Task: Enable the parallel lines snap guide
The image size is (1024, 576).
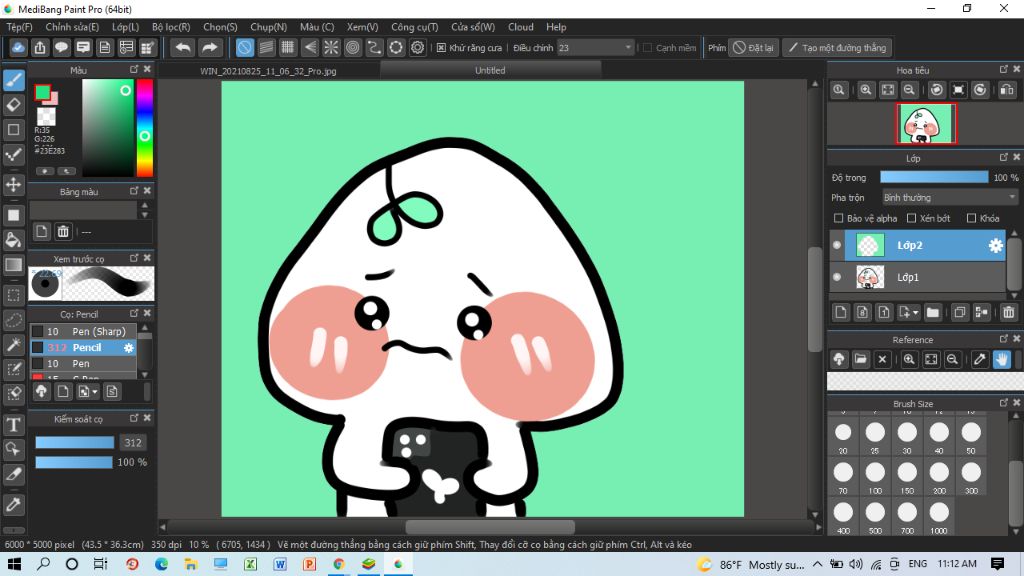Action: (x=266, y=48)
